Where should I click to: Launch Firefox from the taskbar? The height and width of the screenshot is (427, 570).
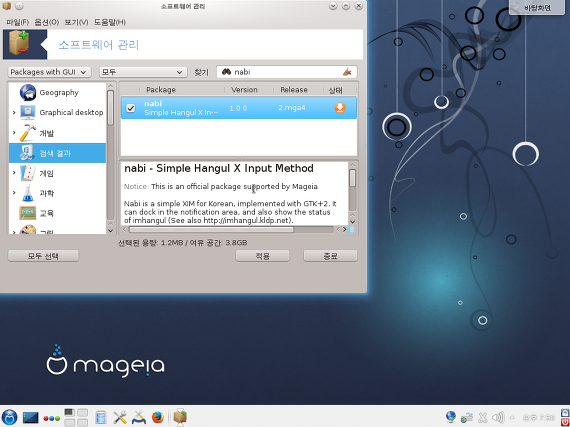point(158,417)
